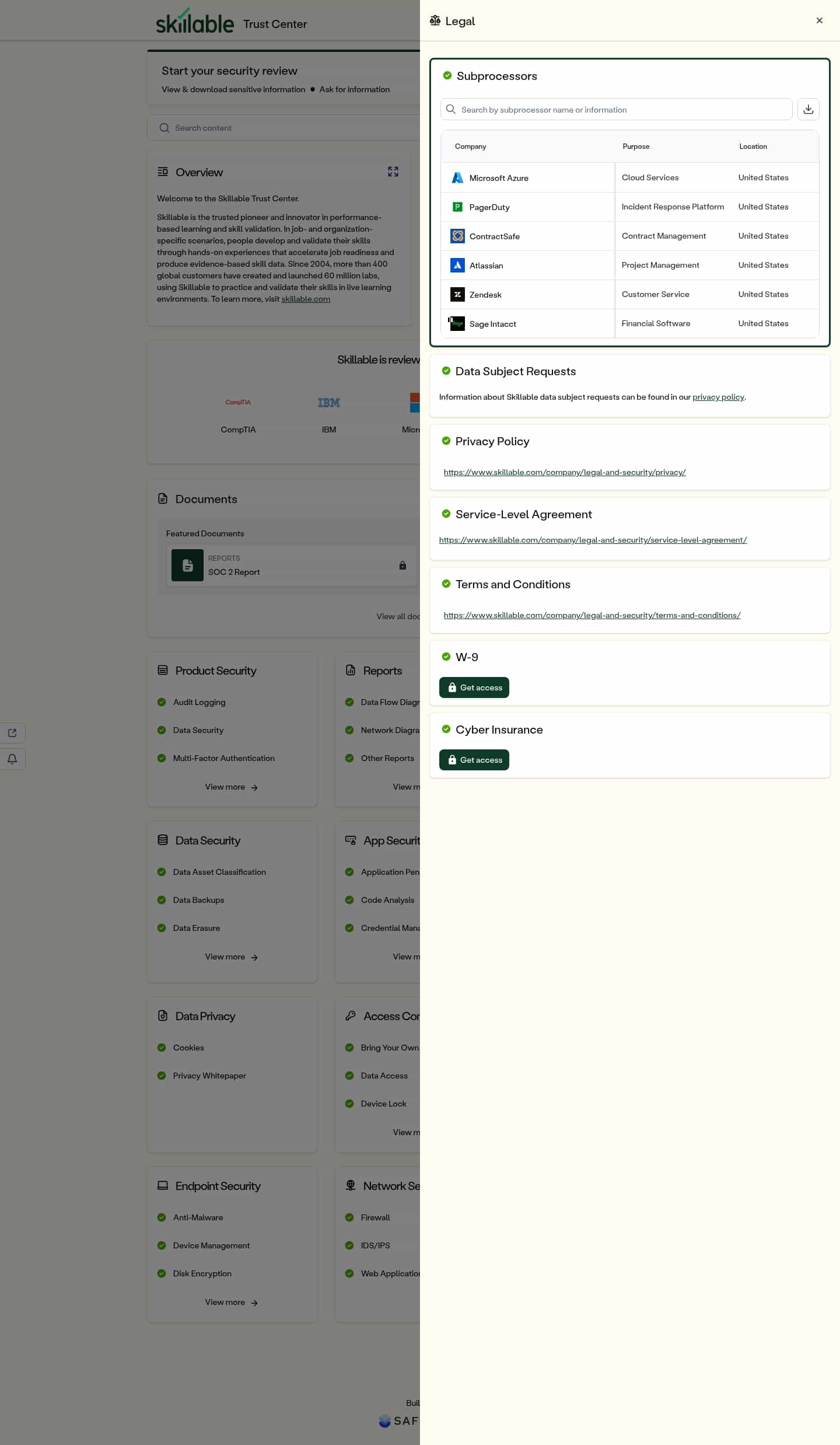Click the App Security section icon
This screenshot has width=840, height=1445.
(x=351, y=840)
